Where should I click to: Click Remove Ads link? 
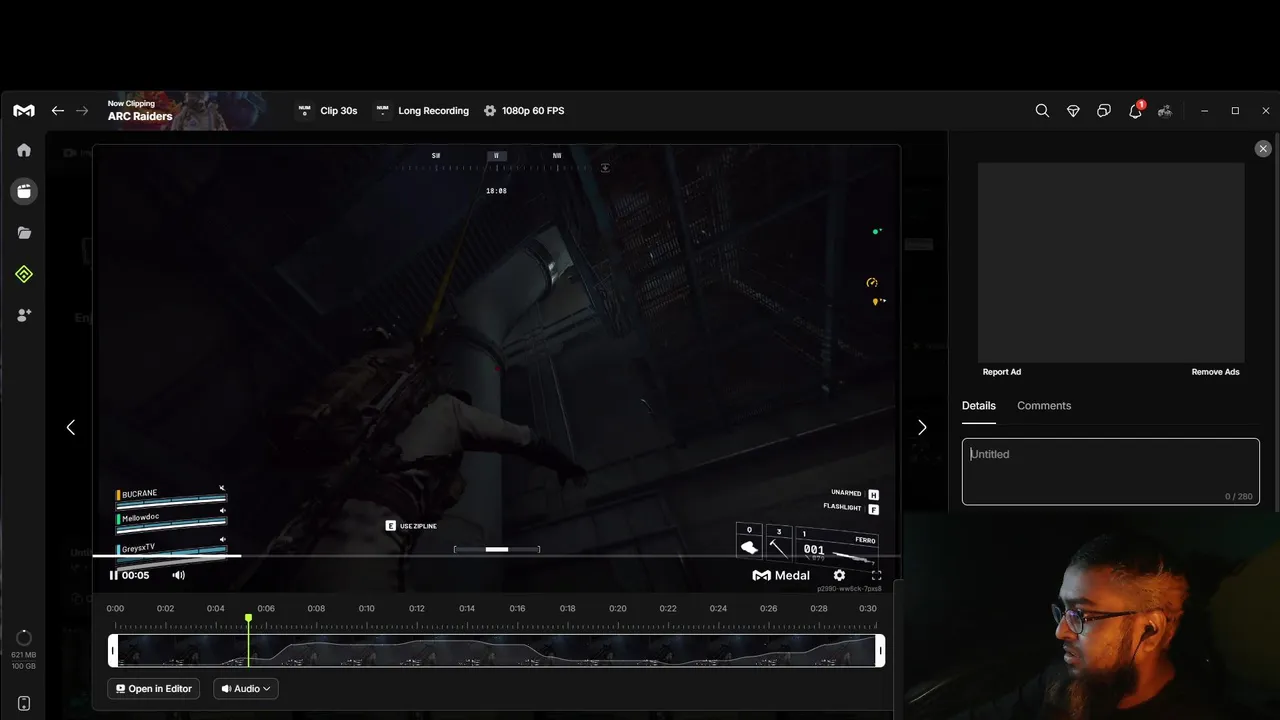1215,372
